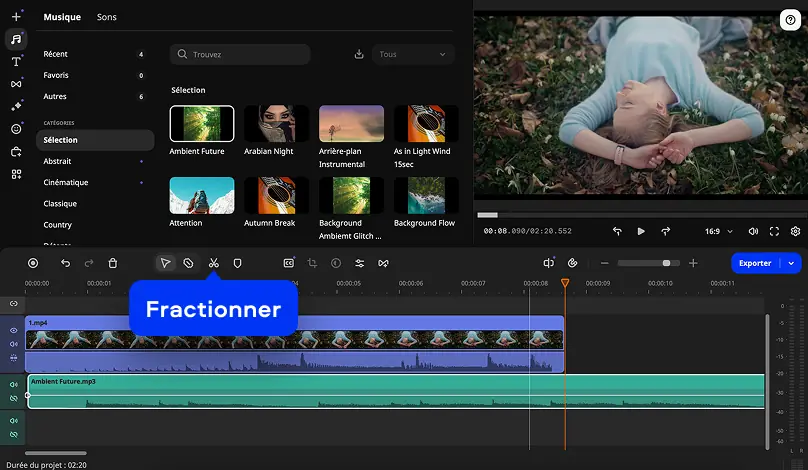The width and height of the screenshot is (808, 470).
Task: Open the Titles text tool in sidebar
Action: [16, 61]
